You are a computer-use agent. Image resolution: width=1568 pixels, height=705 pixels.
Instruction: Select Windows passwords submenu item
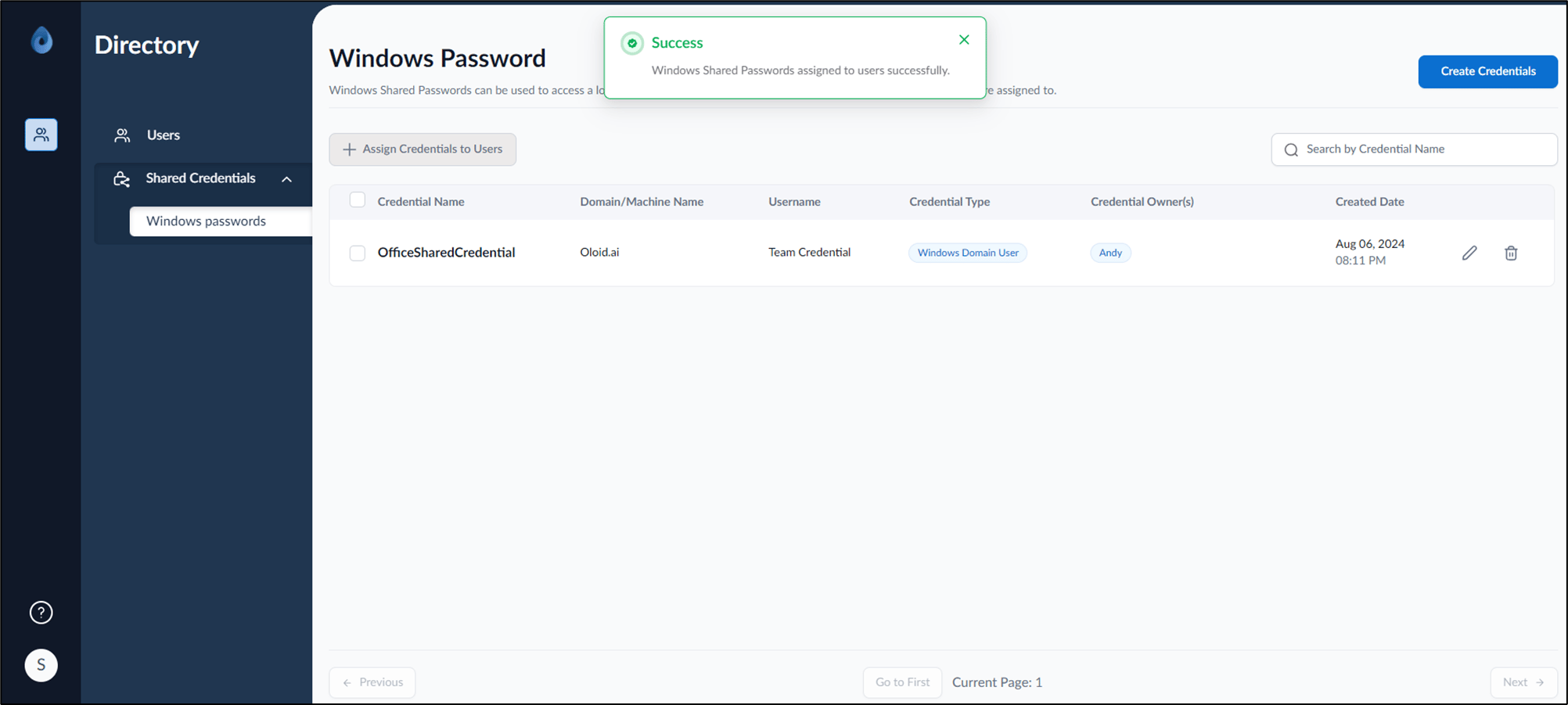tap(221, 221)
